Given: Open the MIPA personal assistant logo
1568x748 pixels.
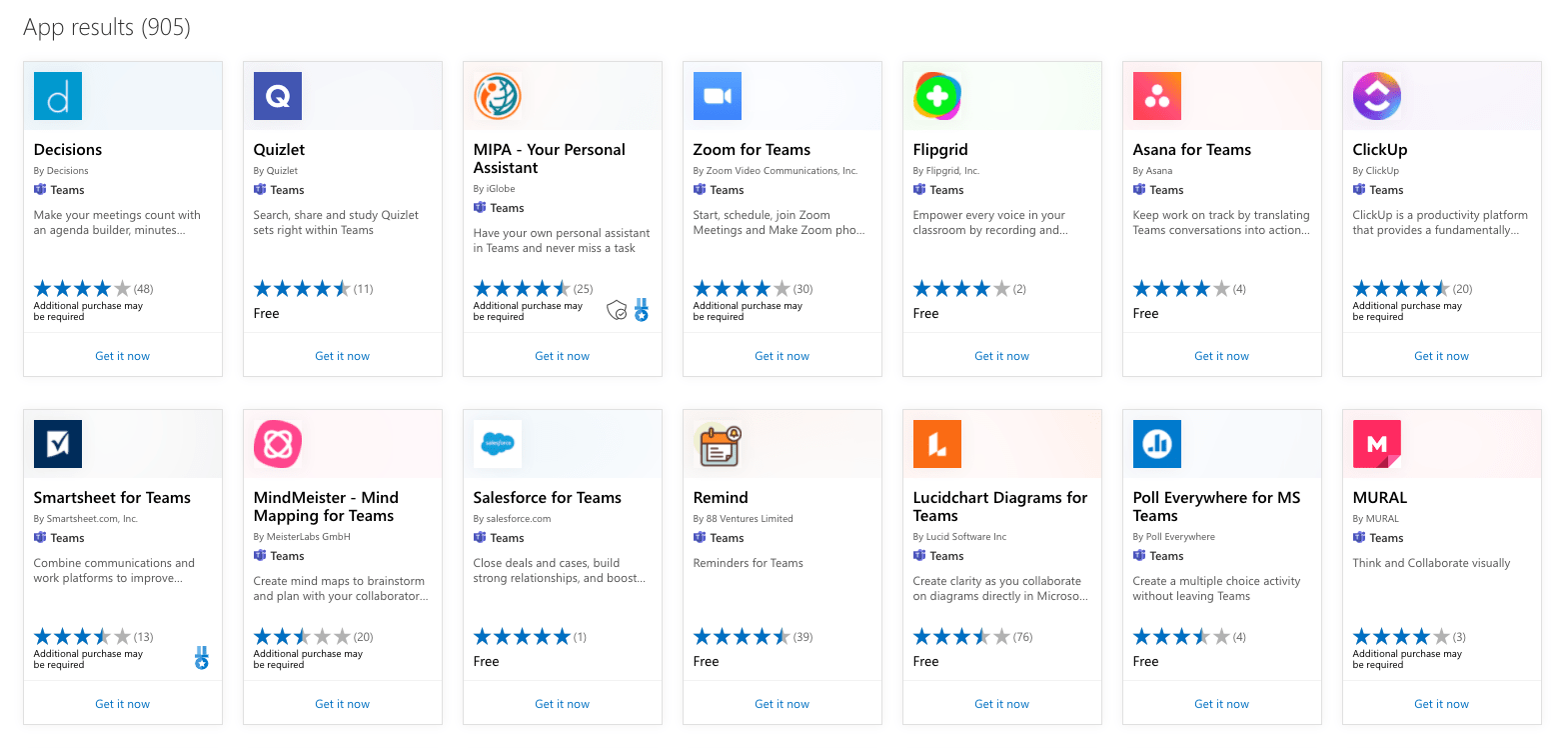Looking at the screenshot, I should [x=497, y=96].
